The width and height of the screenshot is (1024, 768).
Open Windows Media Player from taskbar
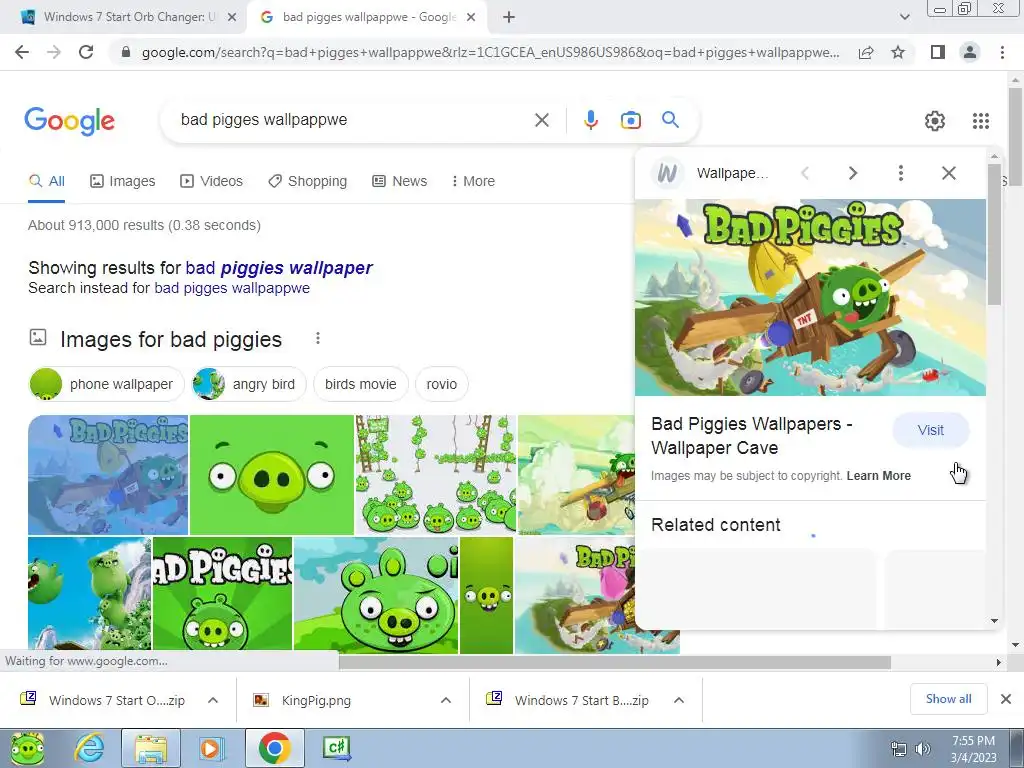[210, 748]
